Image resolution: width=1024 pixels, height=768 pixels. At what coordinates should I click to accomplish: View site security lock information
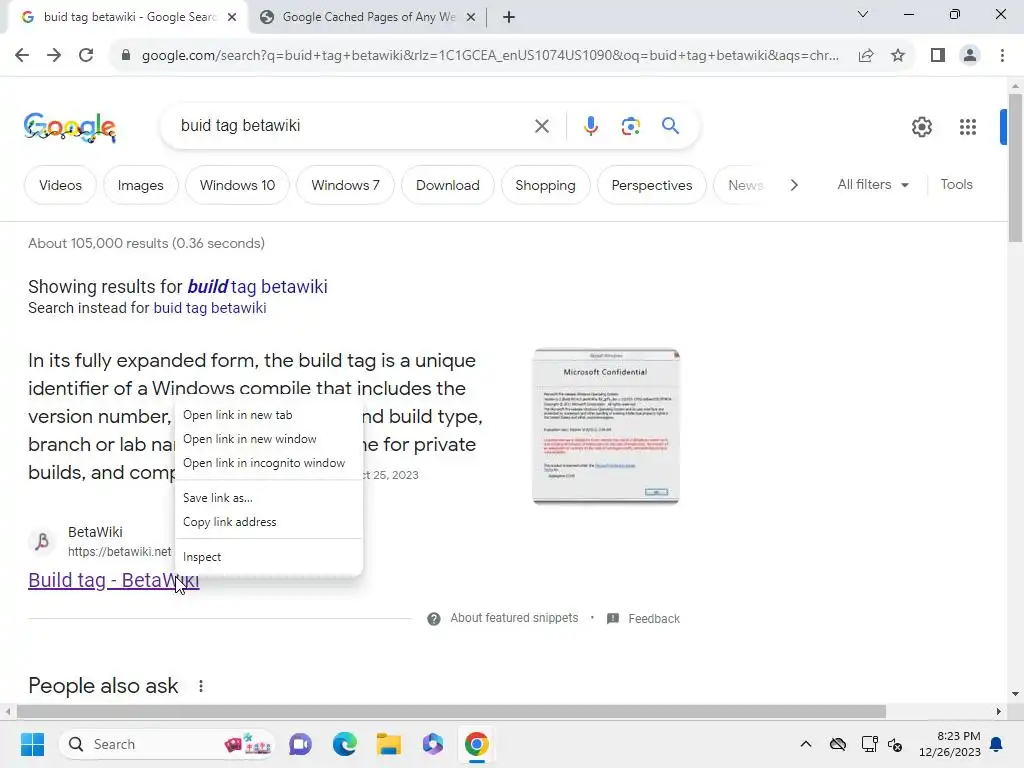click(126, 56)
